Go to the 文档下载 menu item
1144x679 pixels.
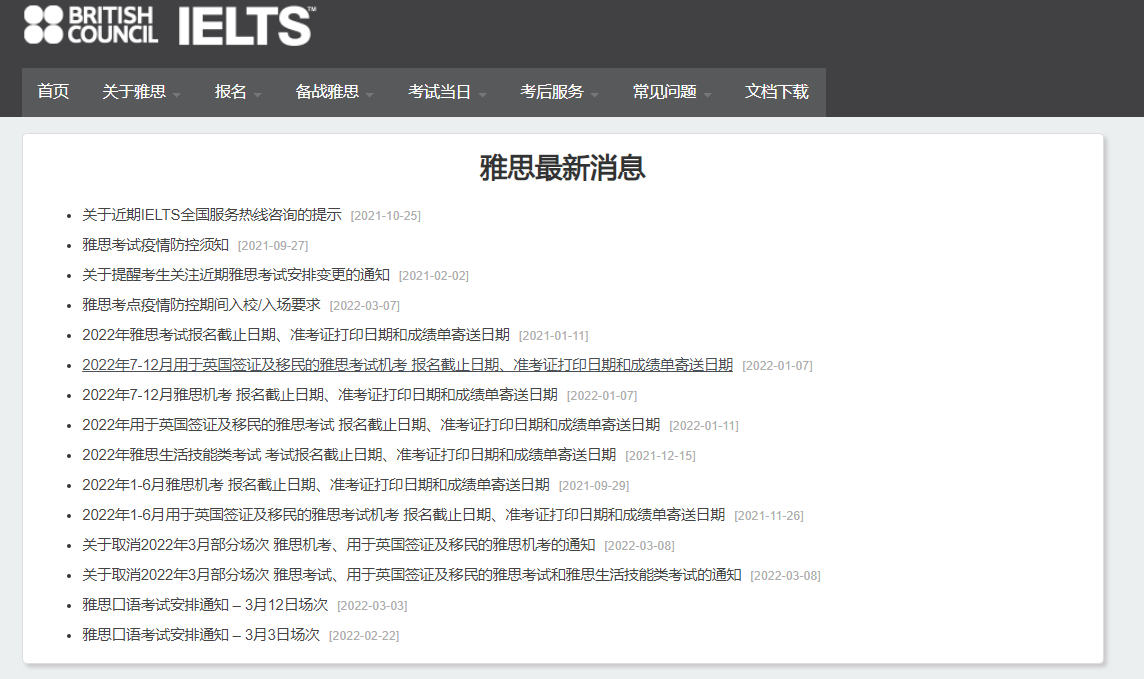(776, 92)
